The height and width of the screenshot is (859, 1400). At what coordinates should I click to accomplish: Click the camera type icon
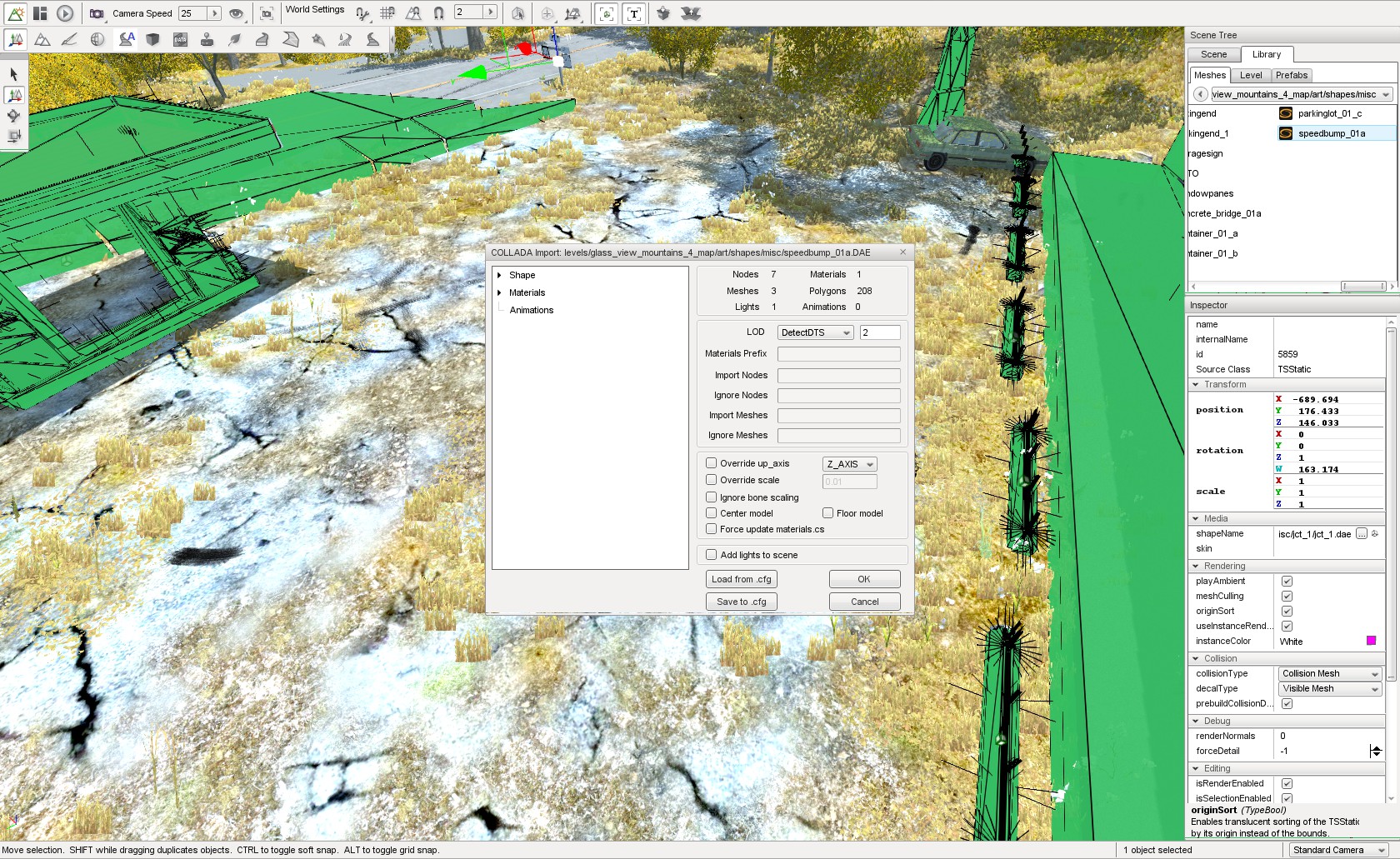click(97, 13)
